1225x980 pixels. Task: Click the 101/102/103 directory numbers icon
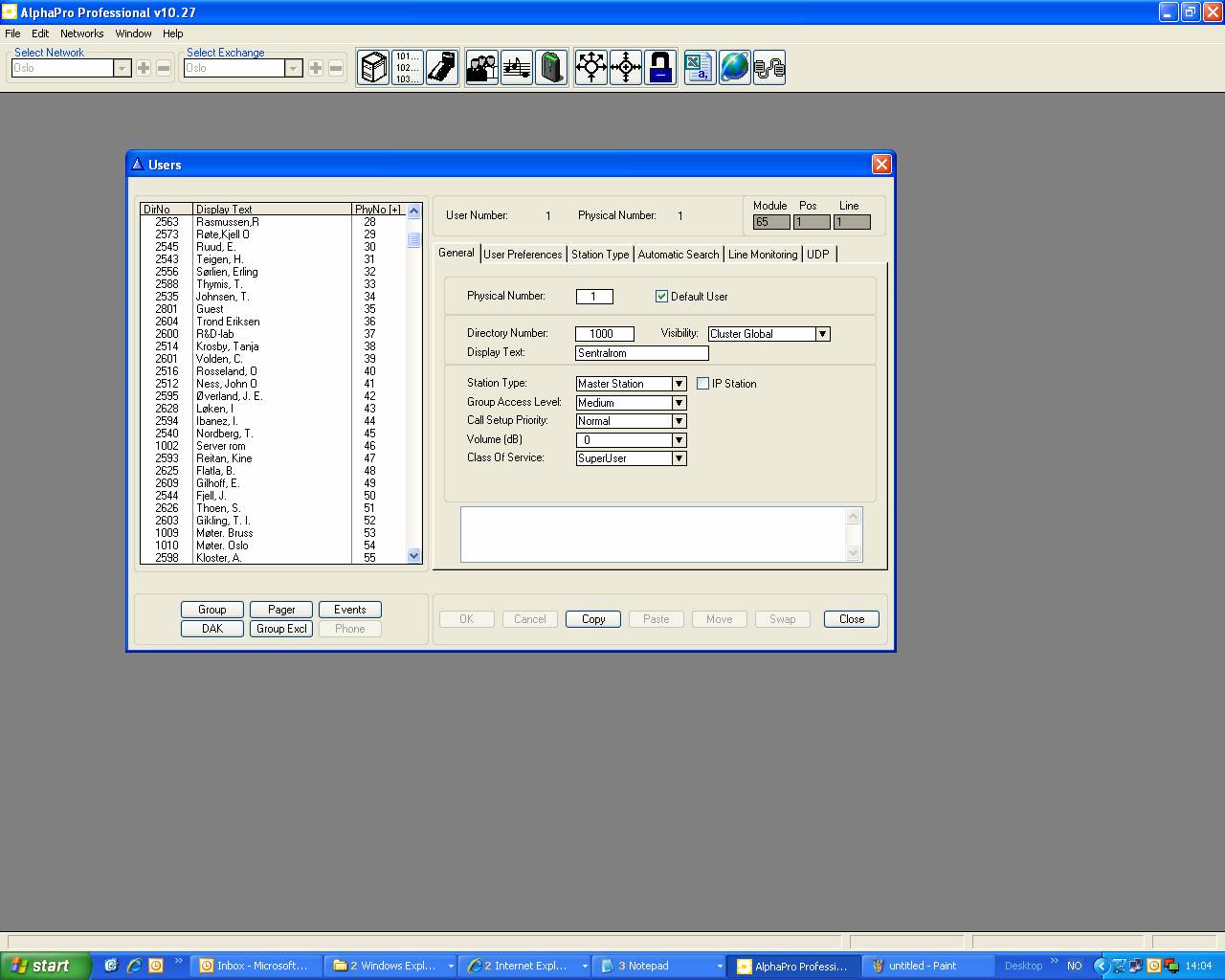coord(408,68)
